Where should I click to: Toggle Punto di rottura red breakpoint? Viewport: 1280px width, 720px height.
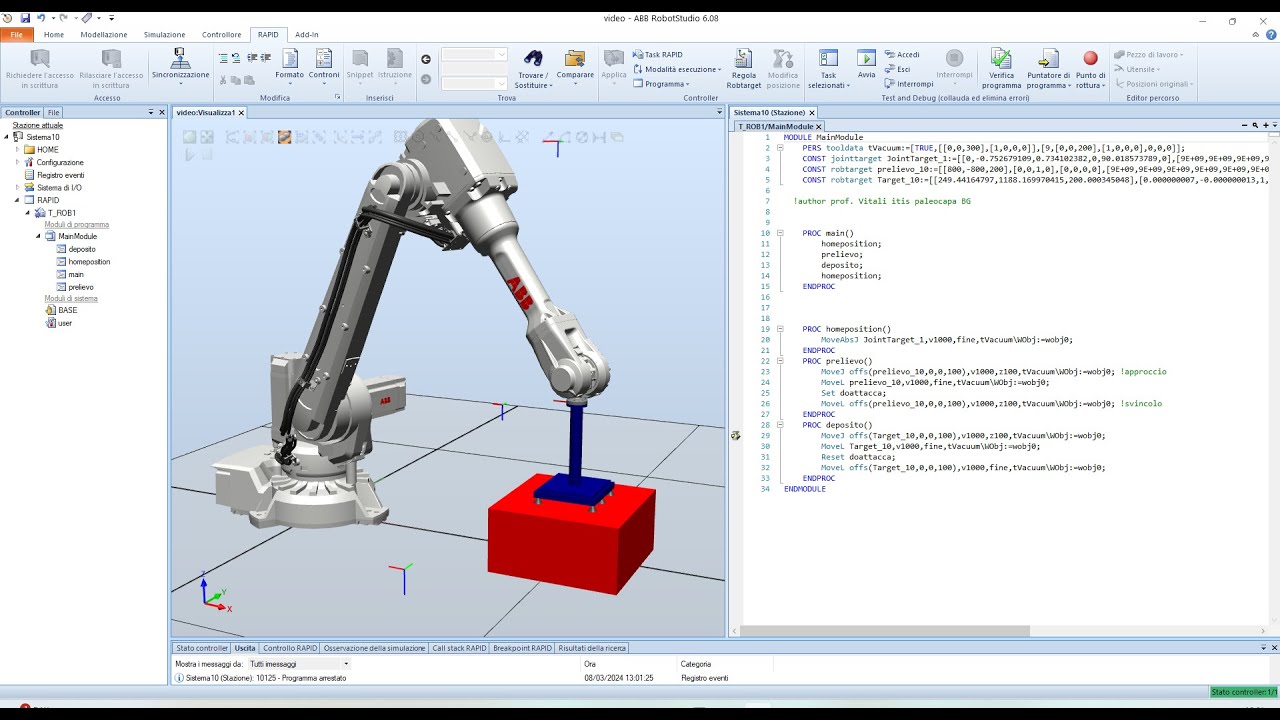(x=1090, y=58)
